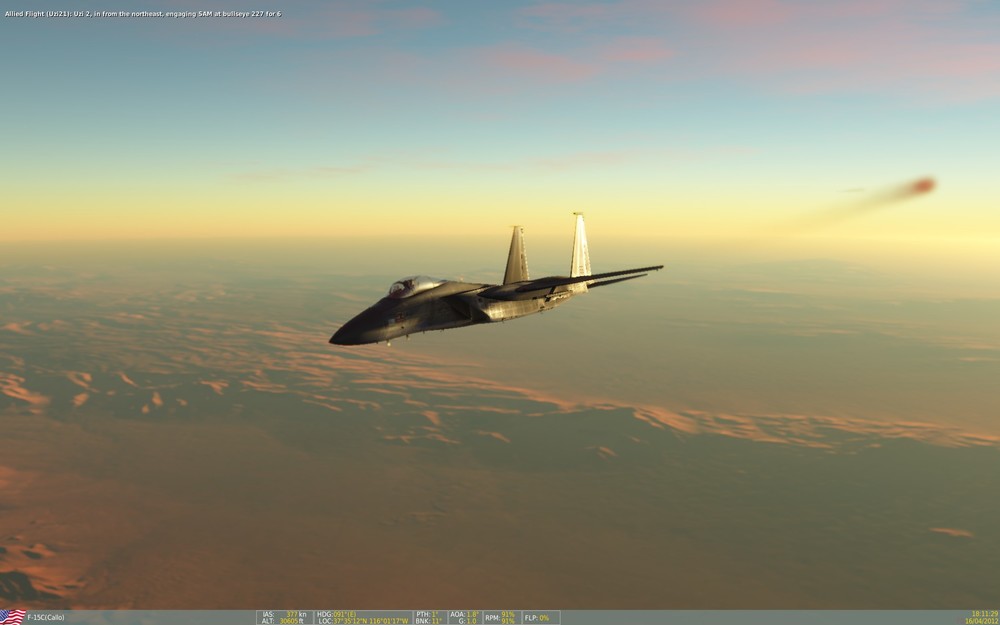Click the BNK 11° bank readout

click(430, 621)
